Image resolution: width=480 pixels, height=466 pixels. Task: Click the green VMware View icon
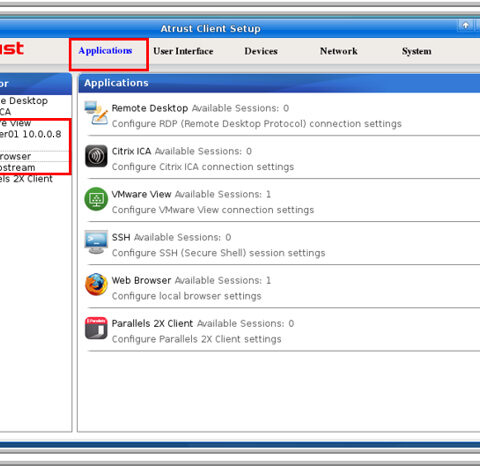(x=96, y=199)
